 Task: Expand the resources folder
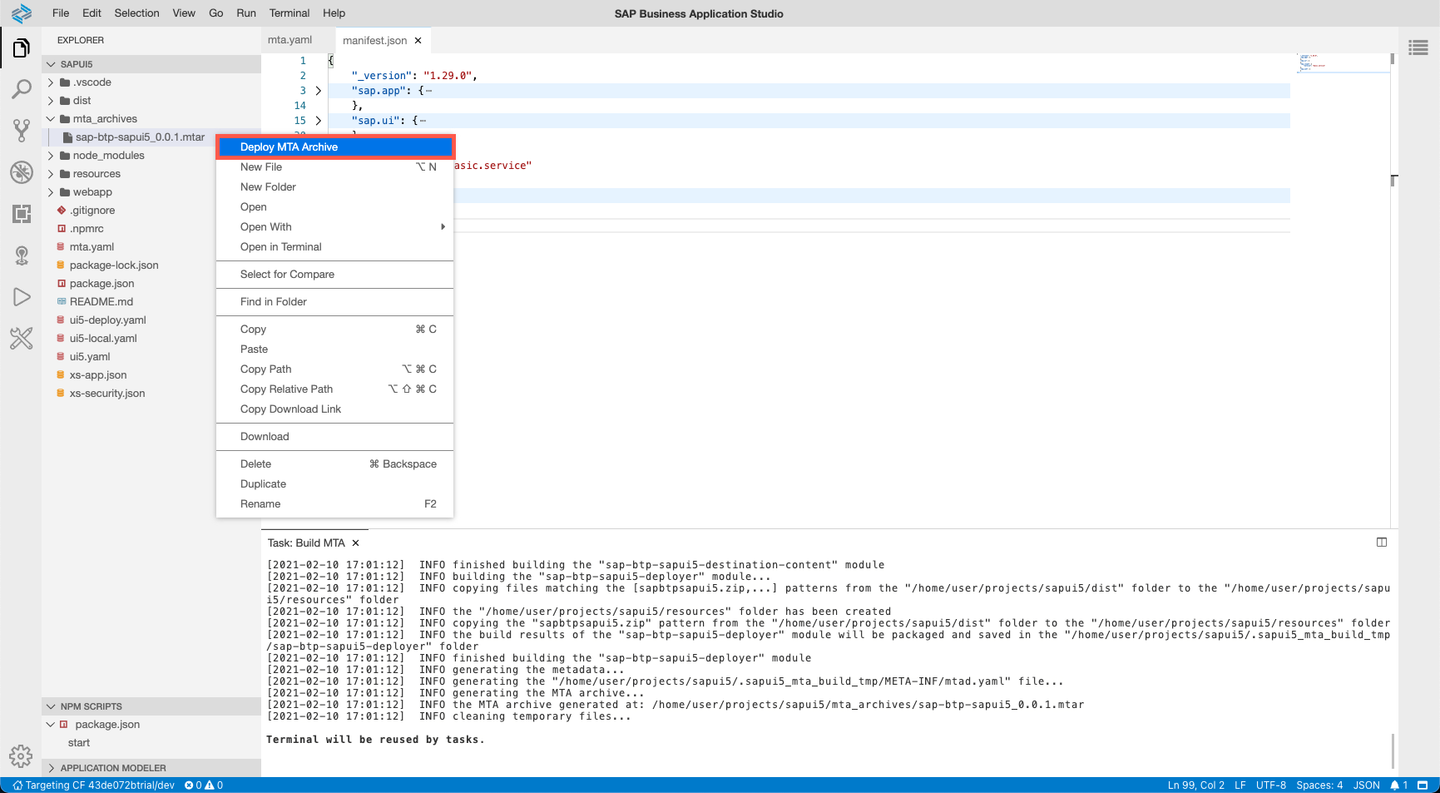tap(51, 174)
